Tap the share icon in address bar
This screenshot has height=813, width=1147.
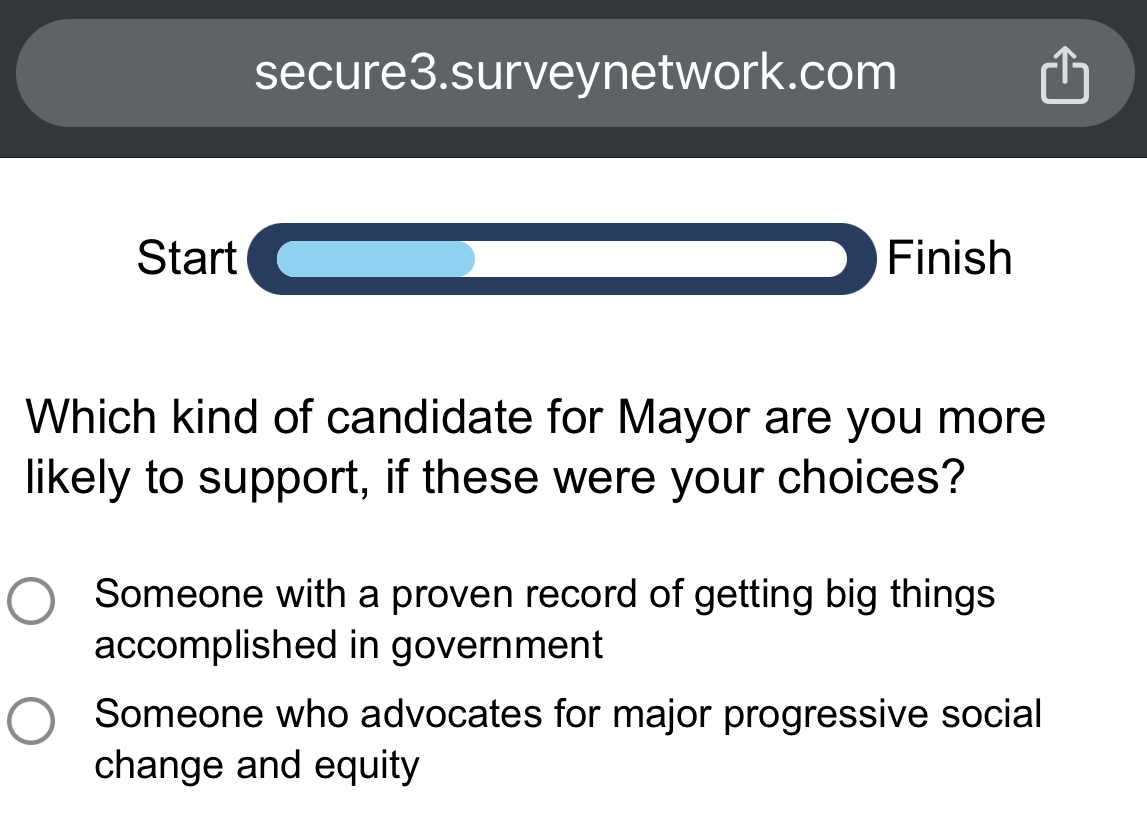click(1064, 75)
